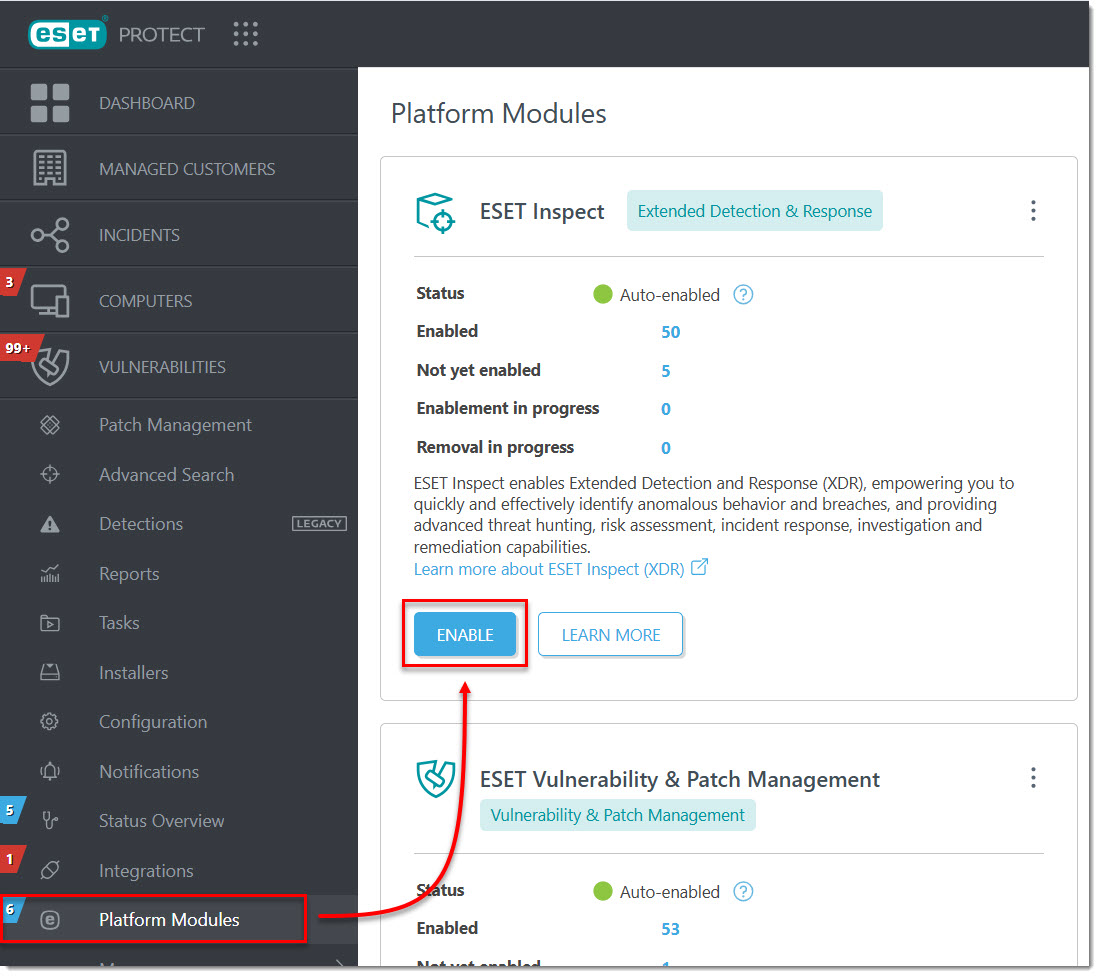Image resolution: width=1099 pixels, height=976 pixels.
Task: Click the Dashboard tiles icon
Action: point(50,103)
